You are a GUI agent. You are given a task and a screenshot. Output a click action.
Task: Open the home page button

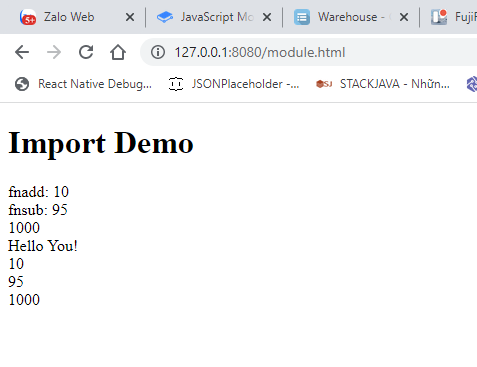(x=118, y=52)
